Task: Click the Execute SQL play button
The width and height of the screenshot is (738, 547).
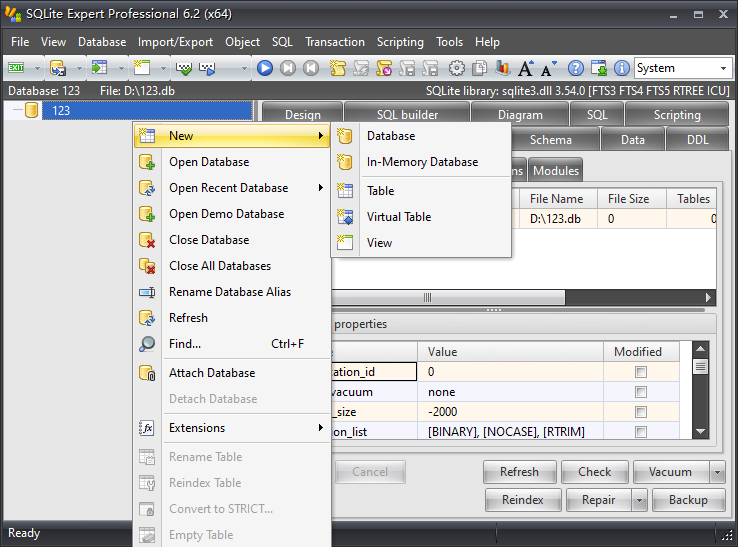Action: [265, 68]
